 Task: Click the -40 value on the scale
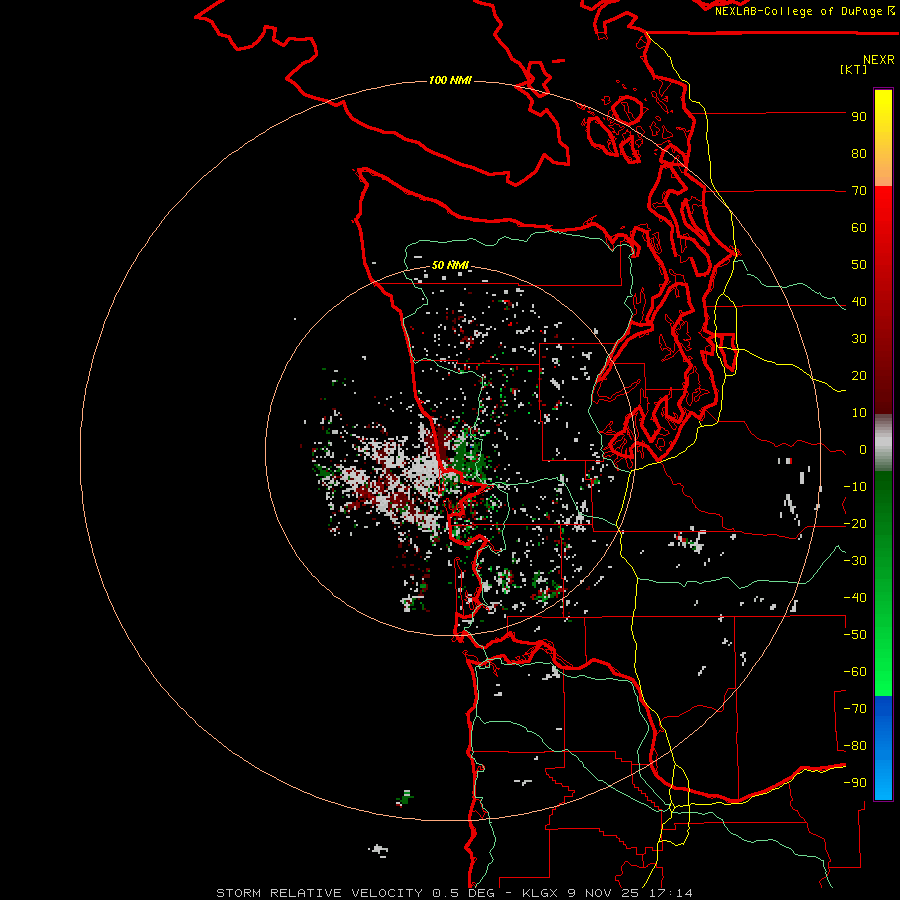pos(855,598)
